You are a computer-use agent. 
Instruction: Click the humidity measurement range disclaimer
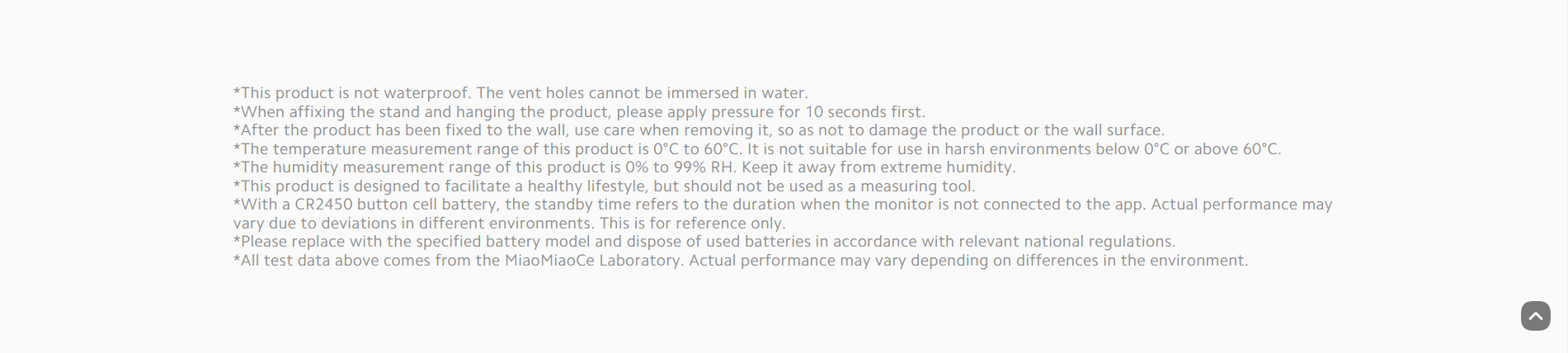point(624,167)
